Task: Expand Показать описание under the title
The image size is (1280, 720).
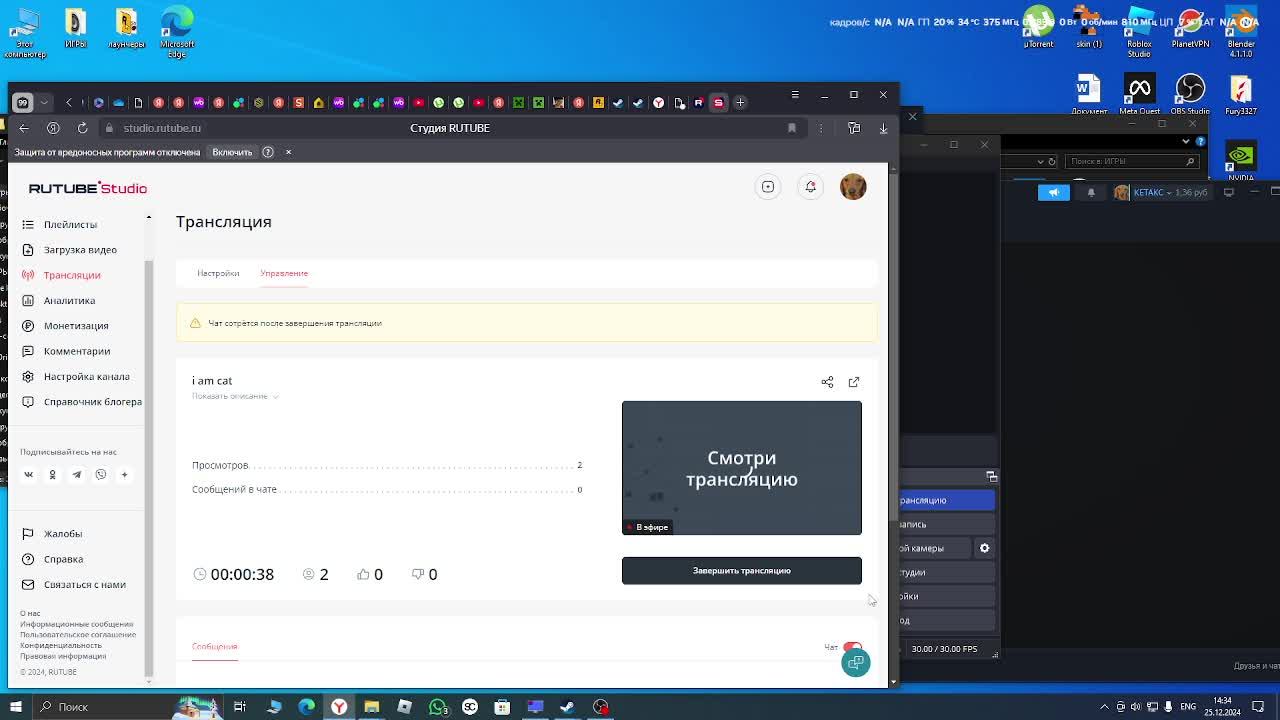Action: [235, 396]
